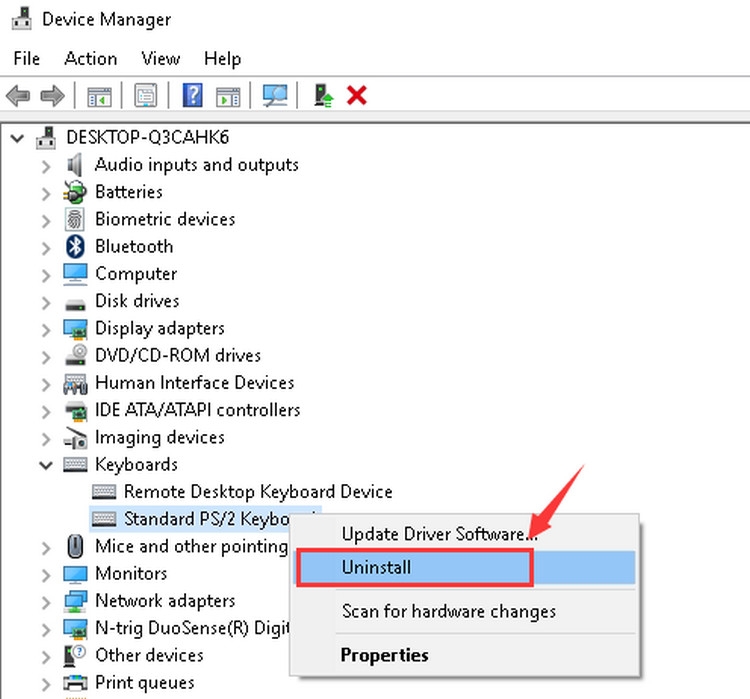750x699 pixels.
Task: Open the View menu
Action: [161, 58]
